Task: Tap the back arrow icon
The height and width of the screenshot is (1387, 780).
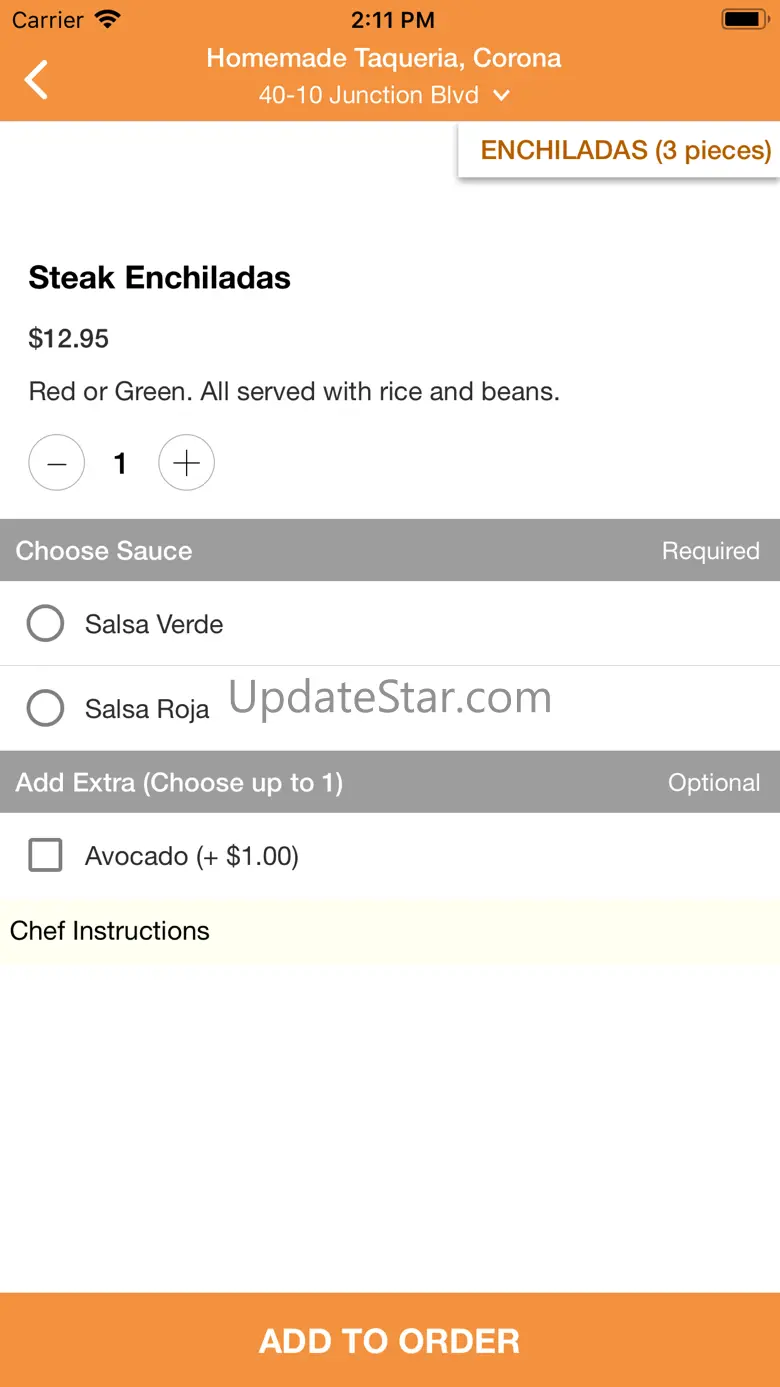Action: [37, 79]
